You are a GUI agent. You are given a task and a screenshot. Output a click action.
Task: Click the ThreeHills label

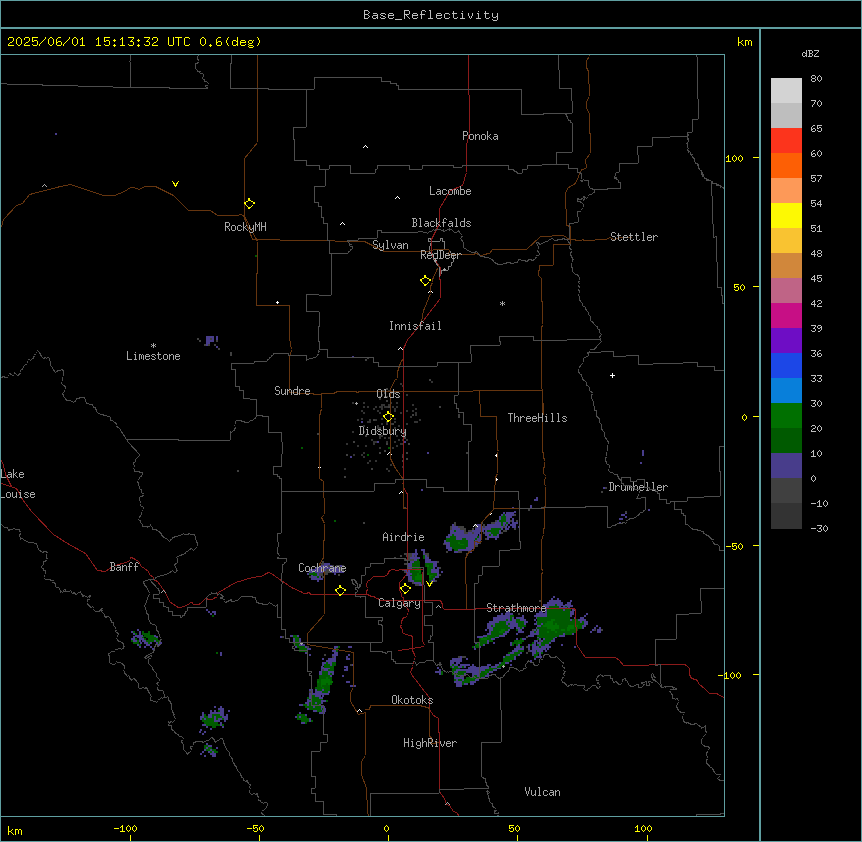[x=537, y=418]
